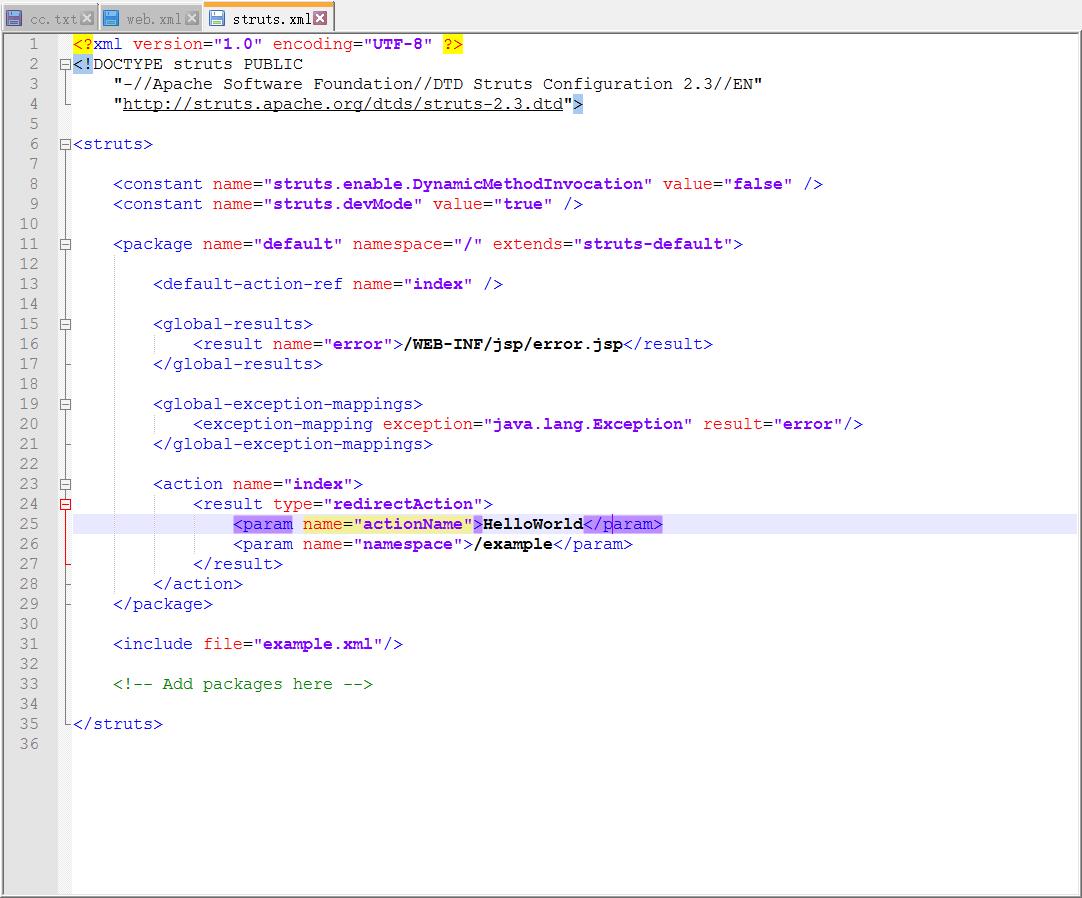Select the struts.xml tab
The height and width of the screenshot is (898, 1082).
coord(269,17)
